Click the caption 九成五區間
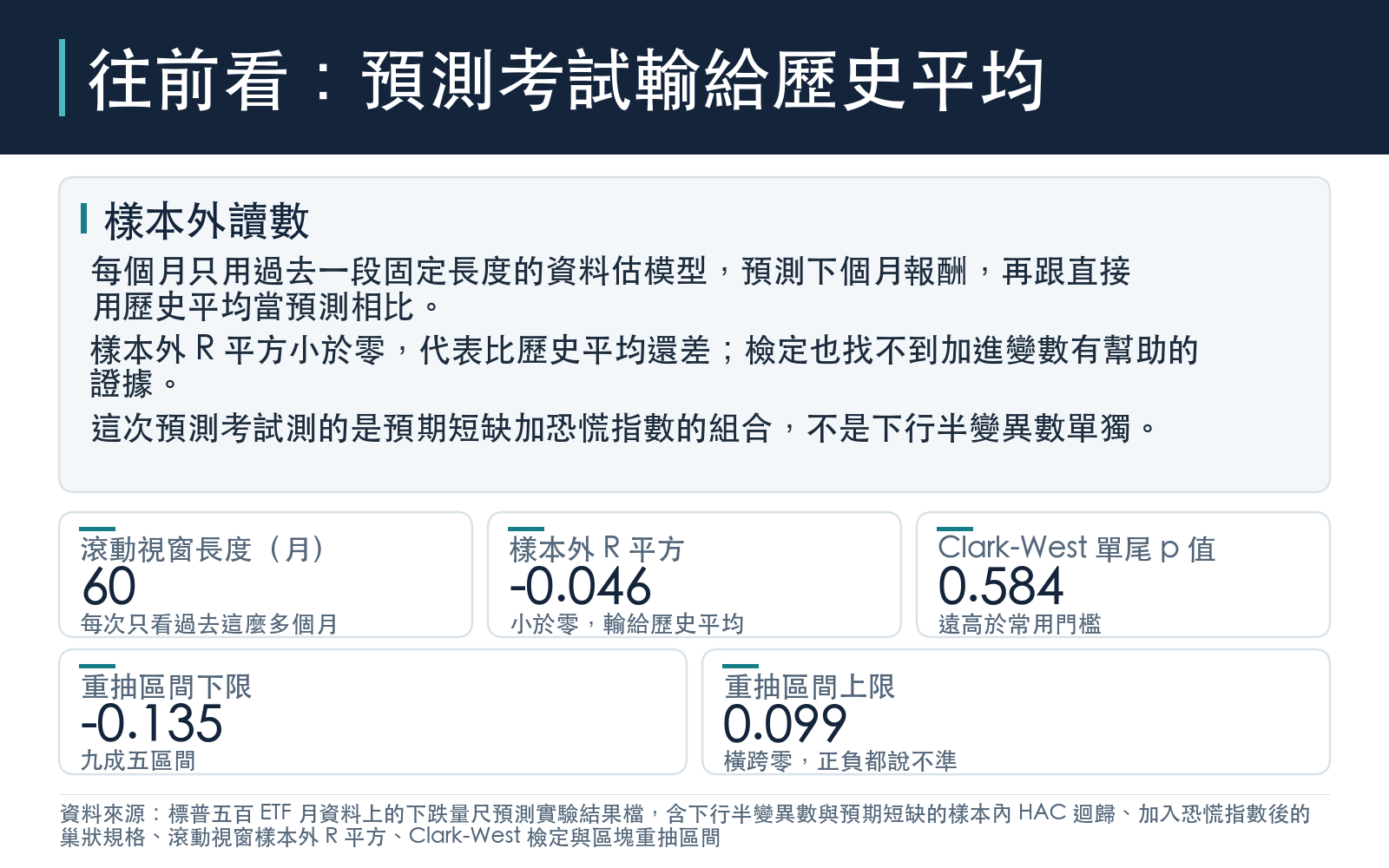 click(x=138, y=760)
